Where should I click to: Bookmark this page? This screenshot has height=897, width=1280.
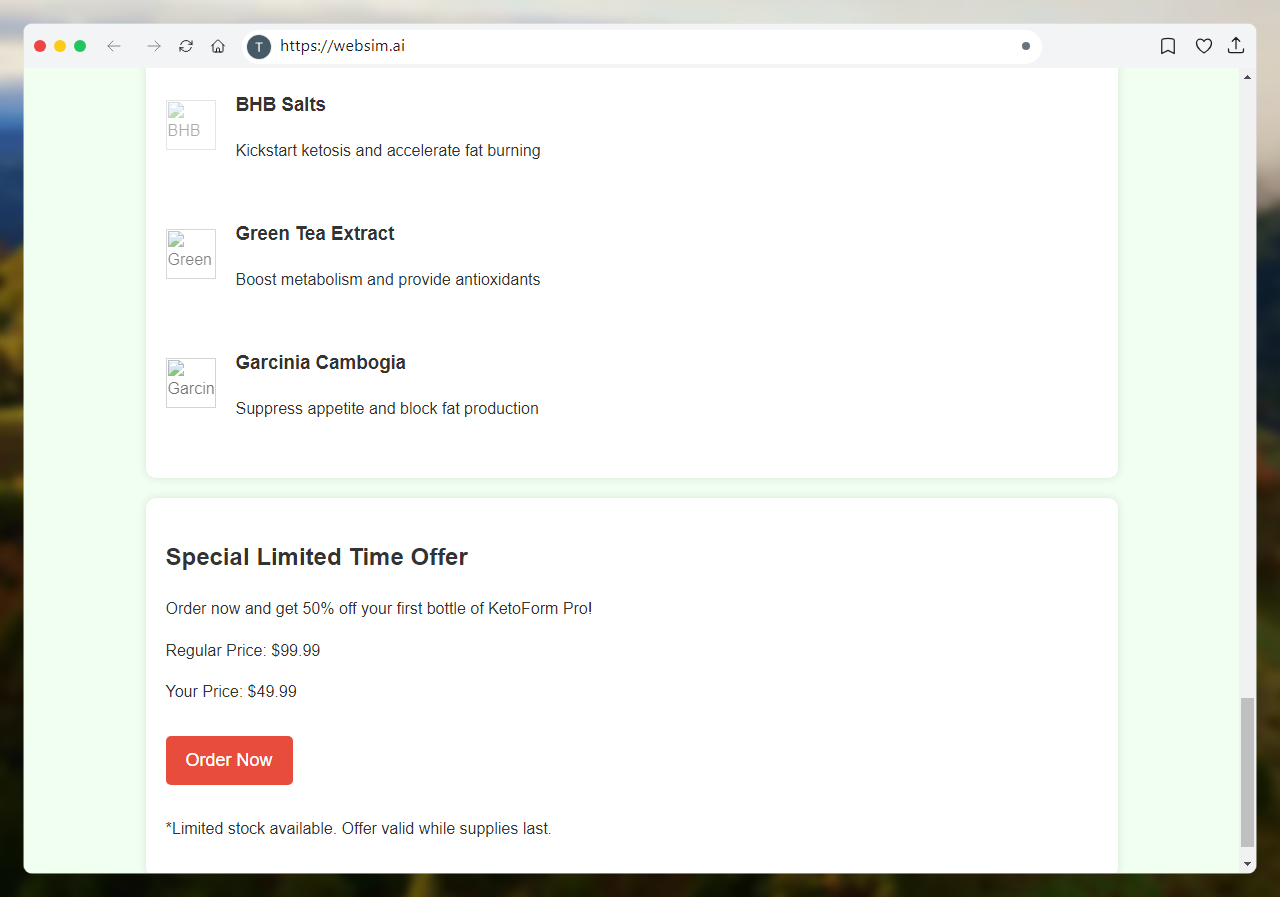(x=1168, y=46)
